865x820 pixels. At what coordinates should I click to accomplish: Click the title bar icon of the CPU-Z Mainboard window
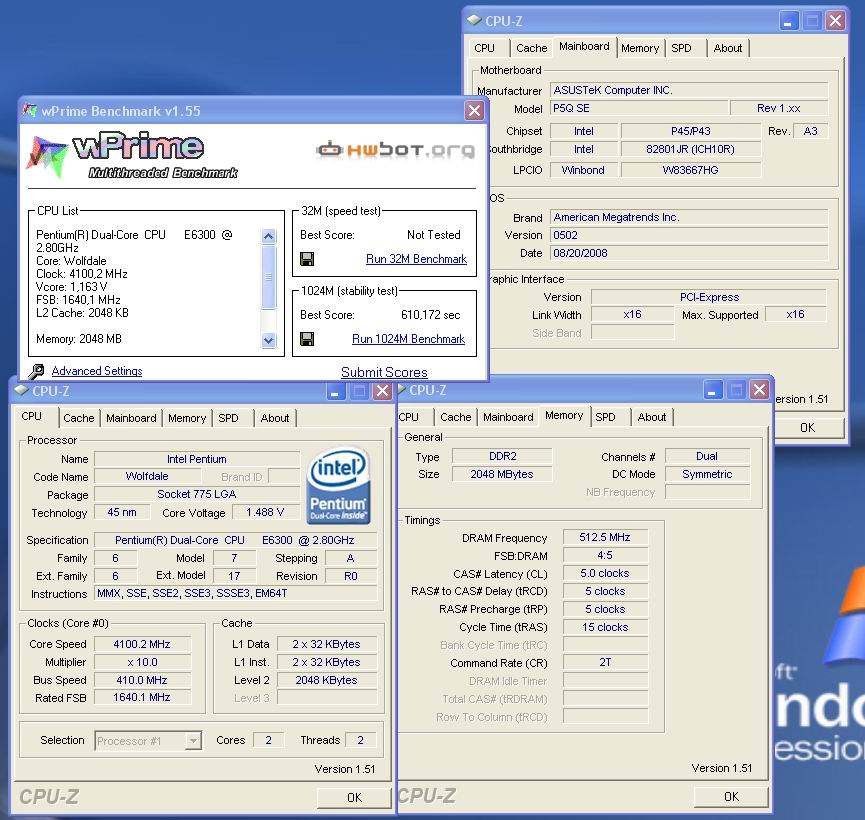click(x=474, y=20)
